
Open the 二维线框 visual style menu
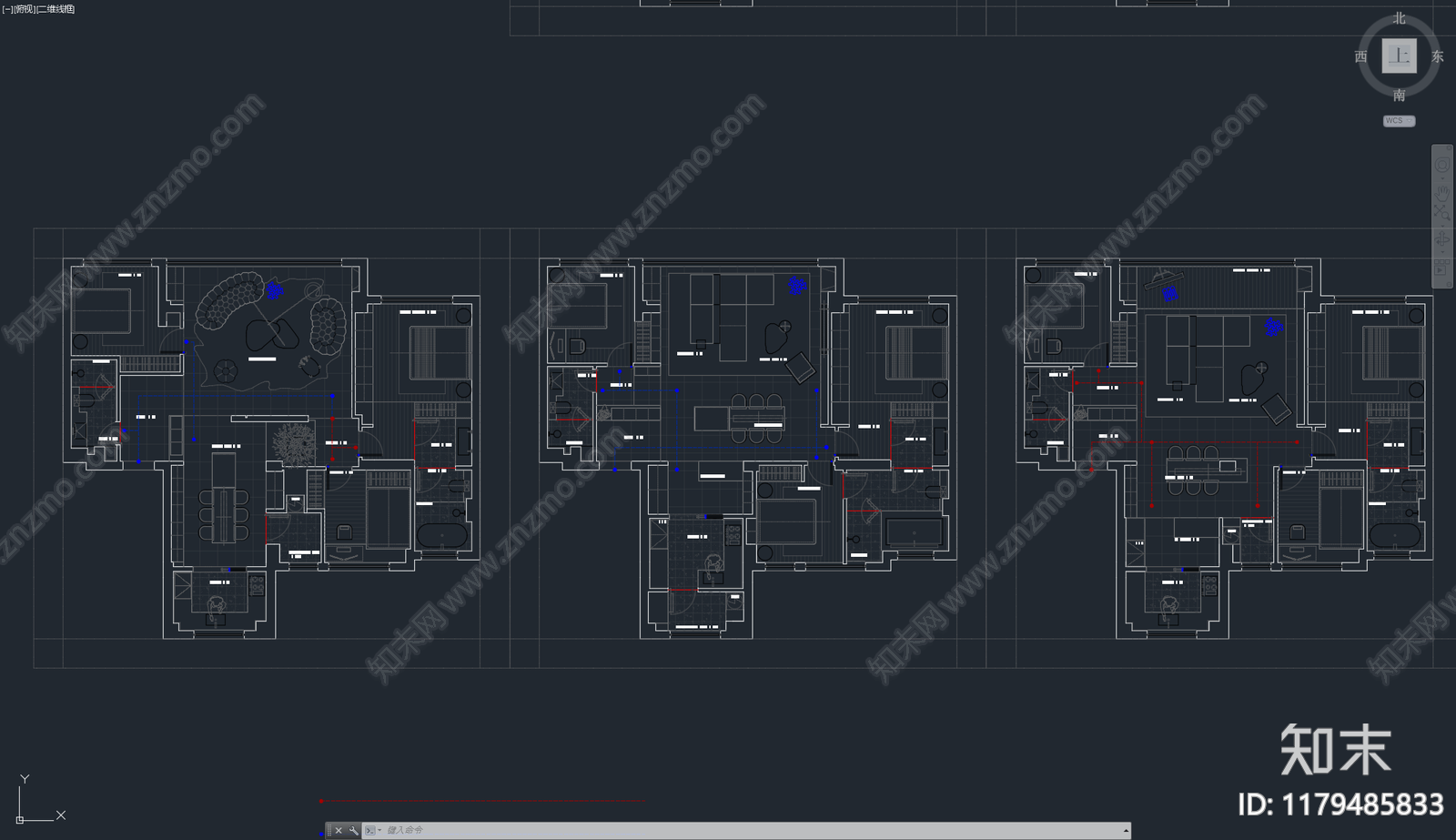pos(54,9)
